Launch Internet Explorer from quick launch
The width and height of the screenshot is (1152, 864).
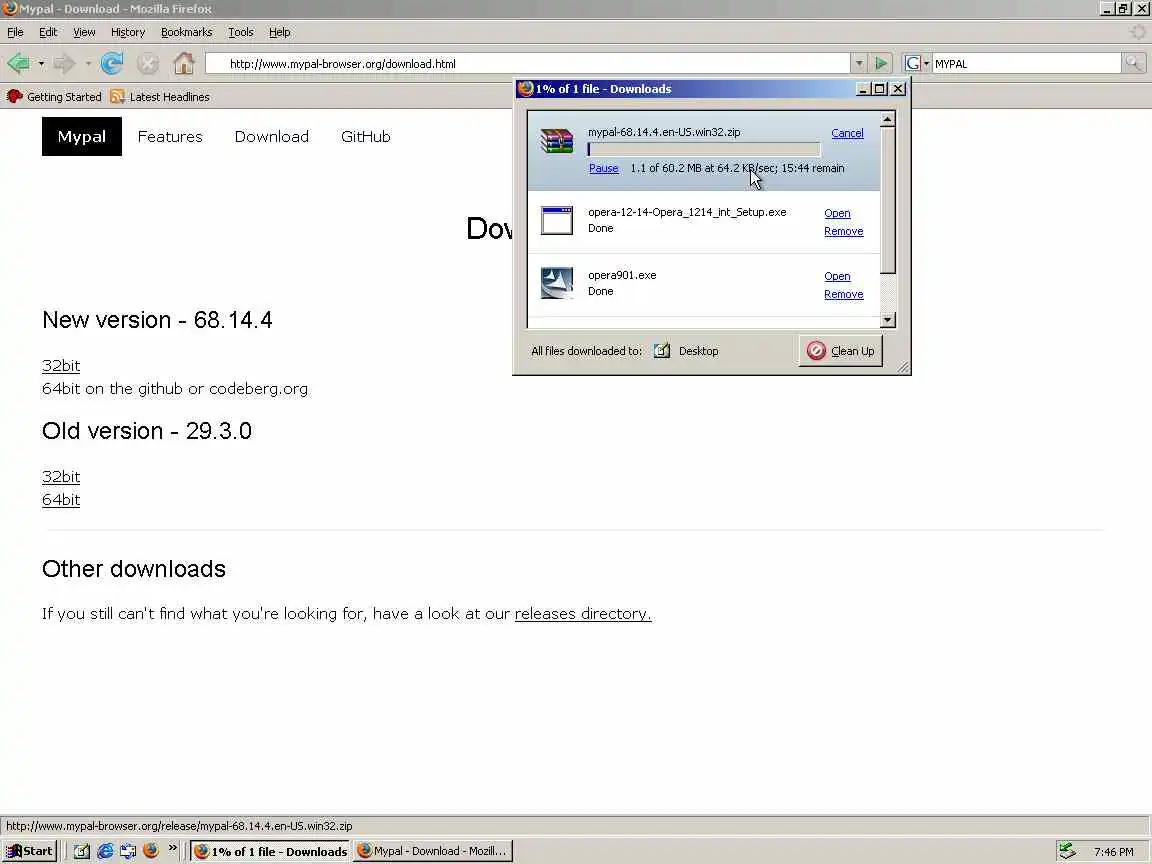[105, 851]
